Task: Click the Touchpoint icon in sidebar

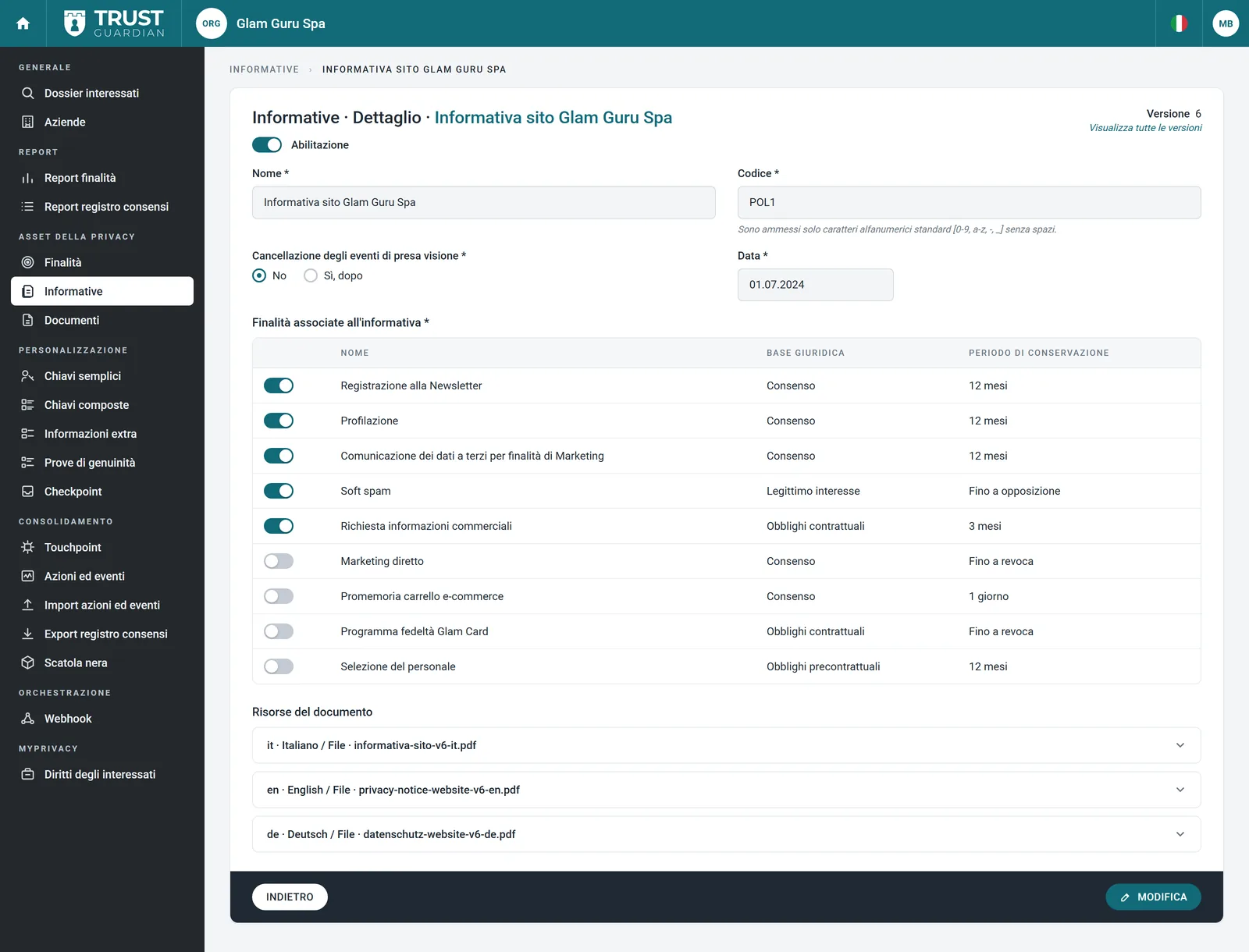Action: [28, 547]
